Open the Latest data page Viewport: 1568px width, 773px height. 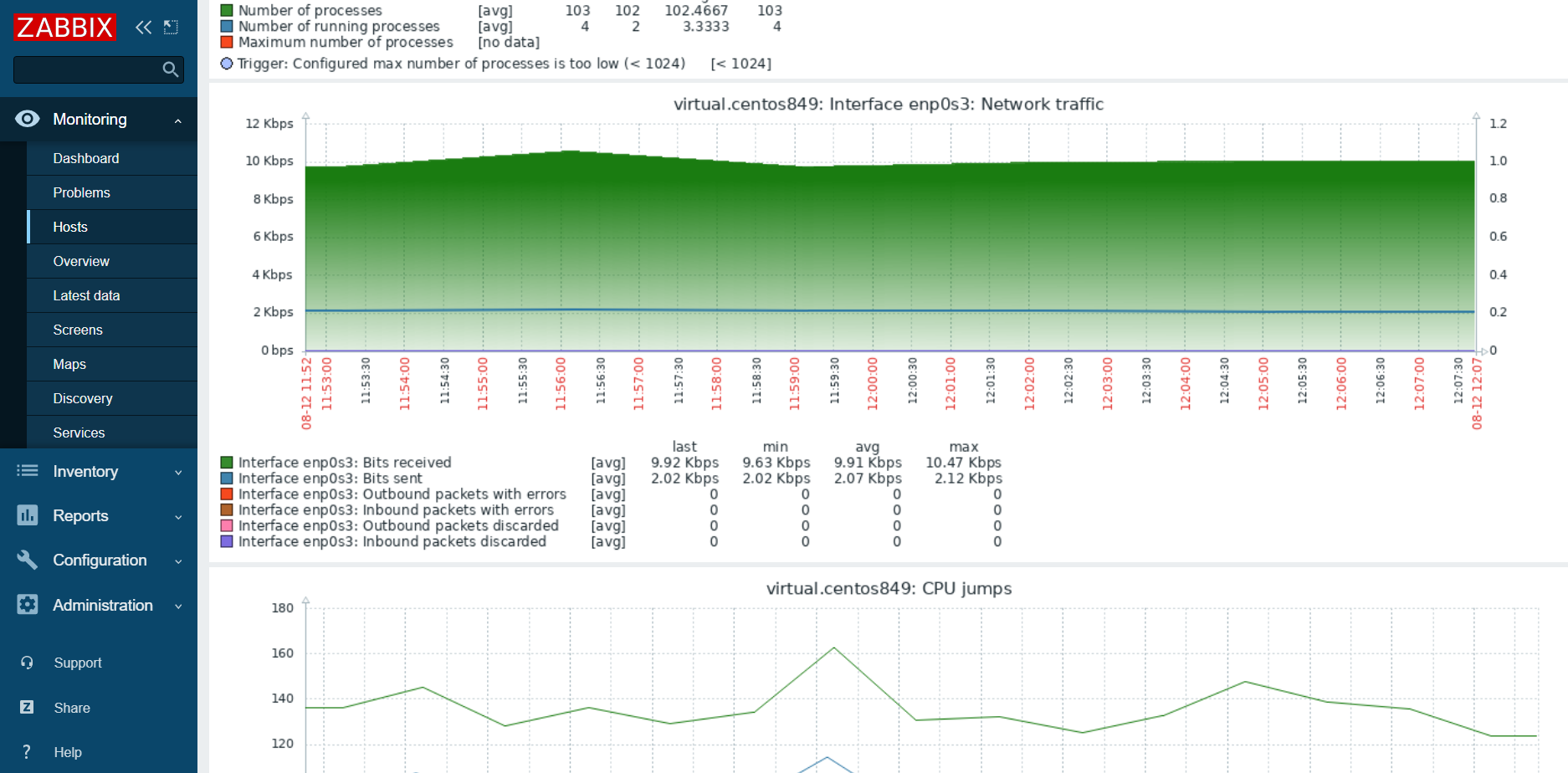[x=86, y=295]
